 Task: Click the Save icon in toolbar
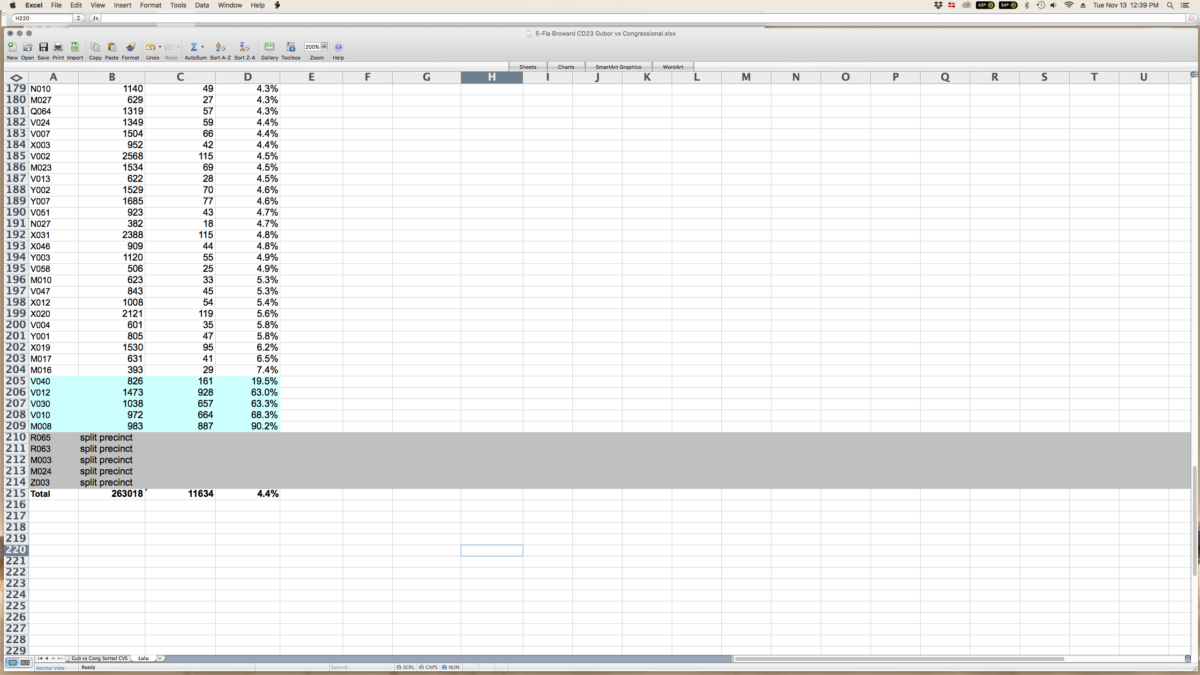tap(43, 47)
